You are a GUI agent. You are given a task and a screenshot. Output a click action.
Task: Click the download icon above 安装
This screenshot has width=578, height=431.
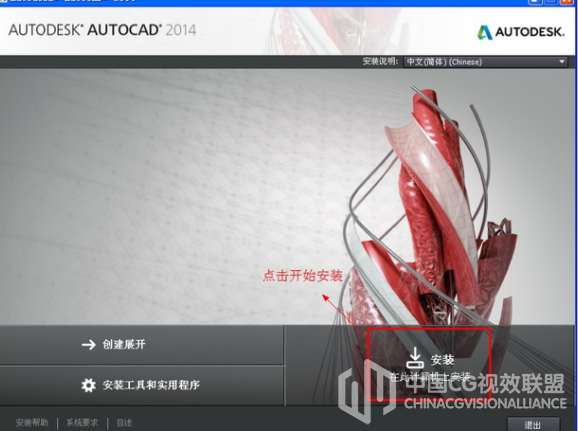(415, 358)
